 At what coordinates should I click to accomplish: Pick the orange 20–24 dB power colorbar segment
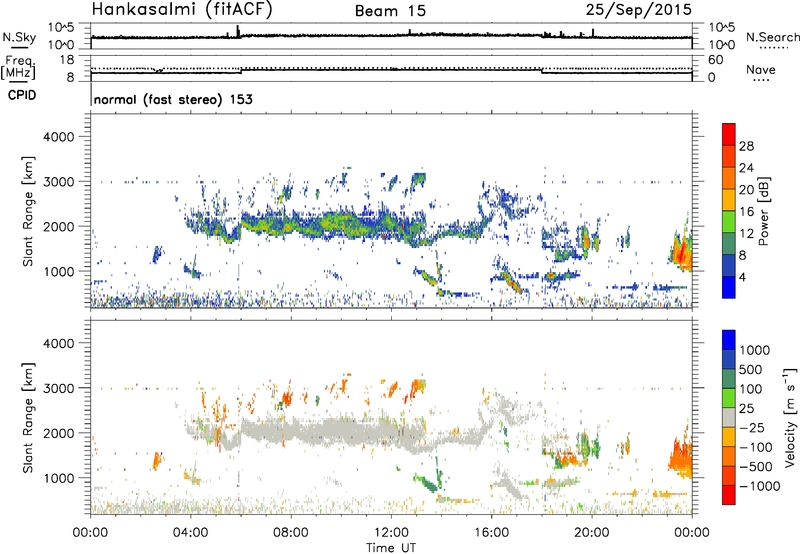729,178
